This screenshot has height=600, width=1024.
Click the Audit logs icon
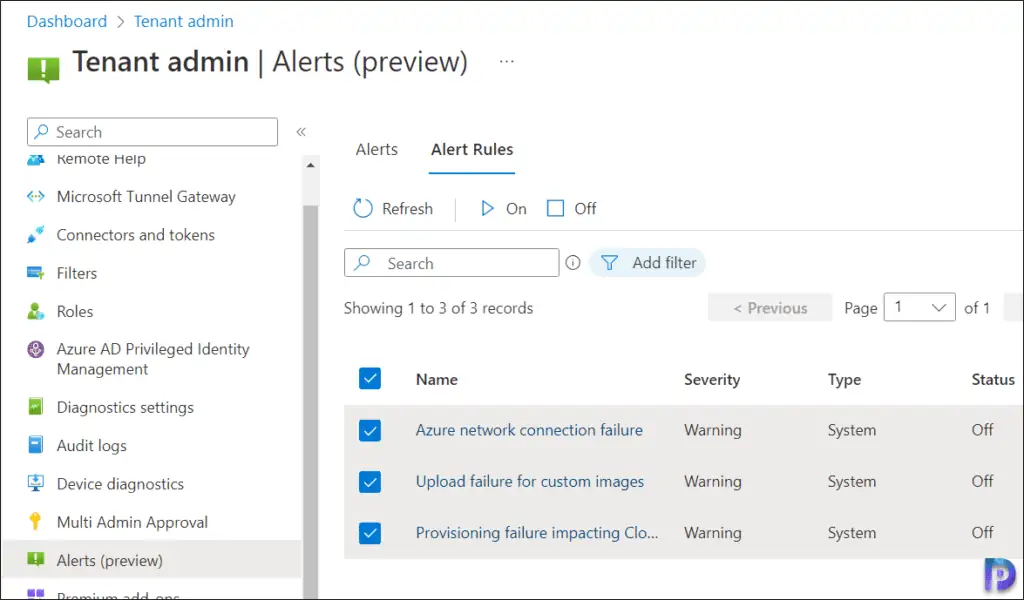click(35, 445)
